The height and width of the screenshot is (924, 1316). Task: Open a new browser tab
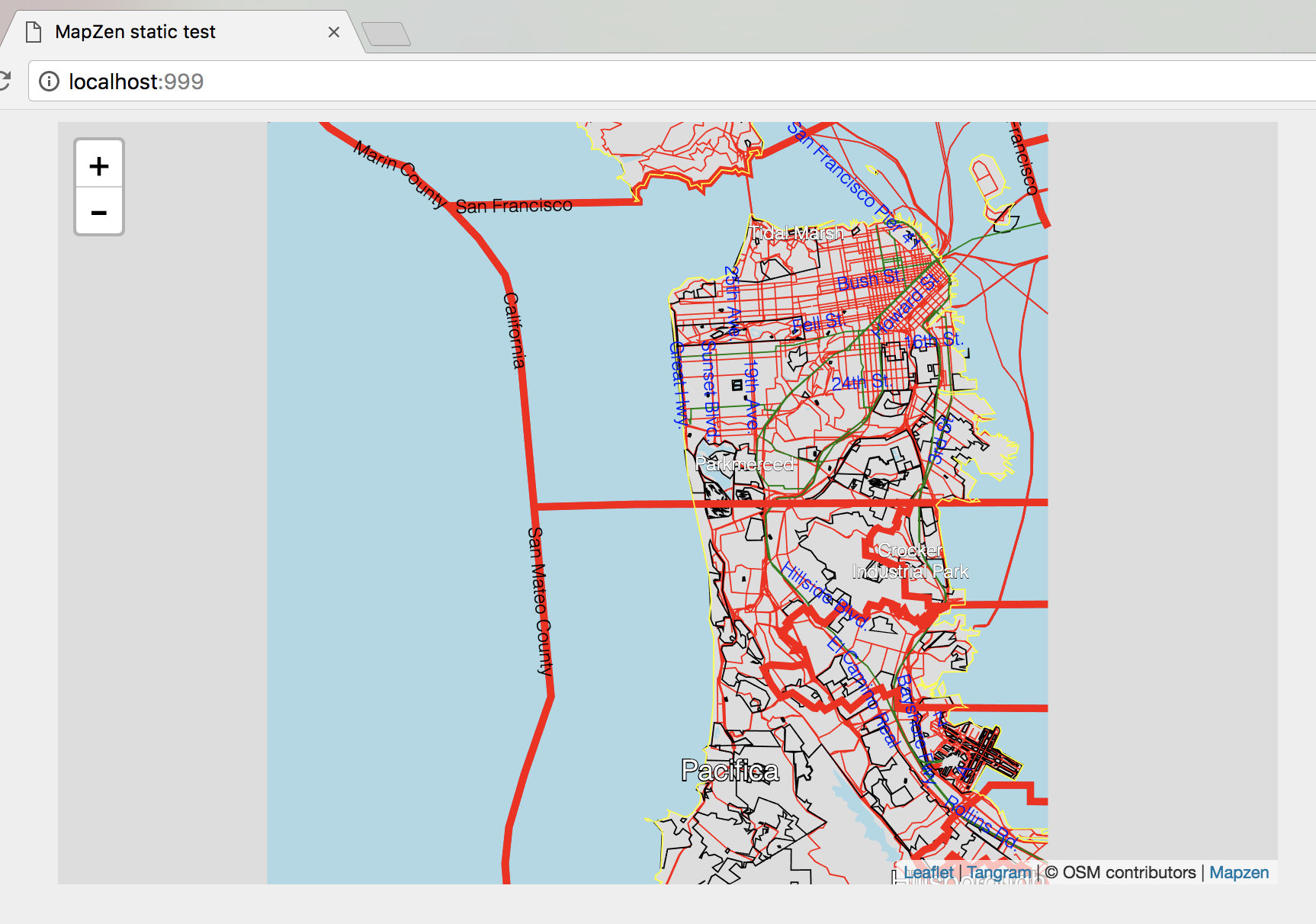(386, 34)
